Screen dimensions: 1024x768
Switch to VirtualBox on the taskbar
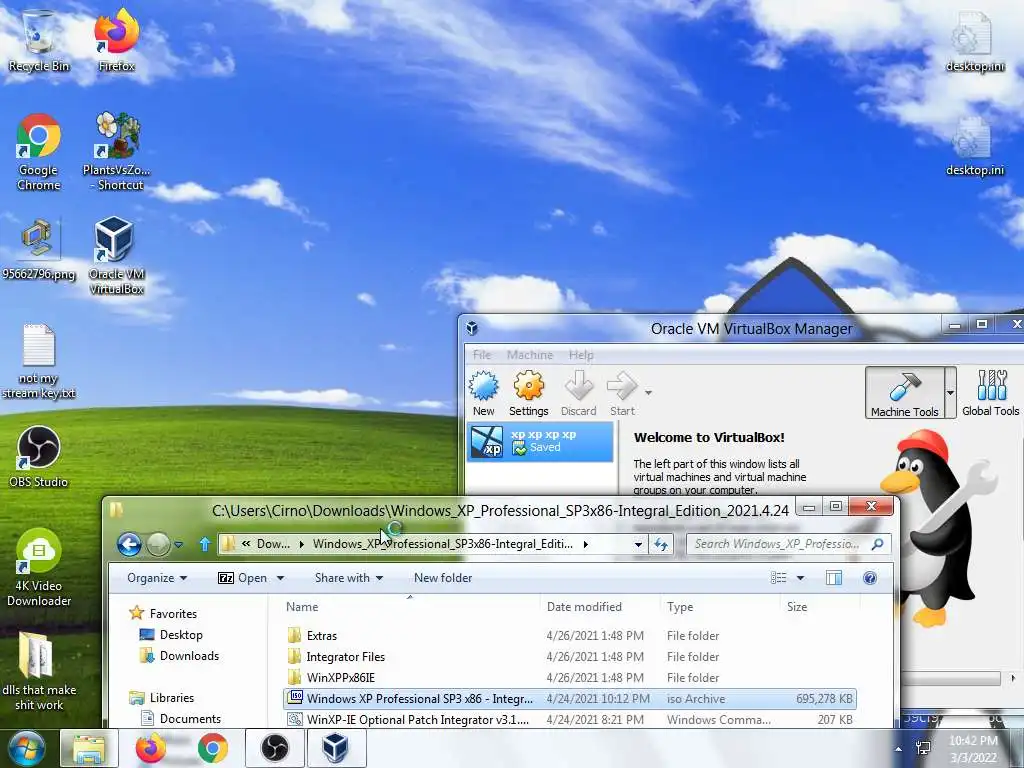coord(336,748)
